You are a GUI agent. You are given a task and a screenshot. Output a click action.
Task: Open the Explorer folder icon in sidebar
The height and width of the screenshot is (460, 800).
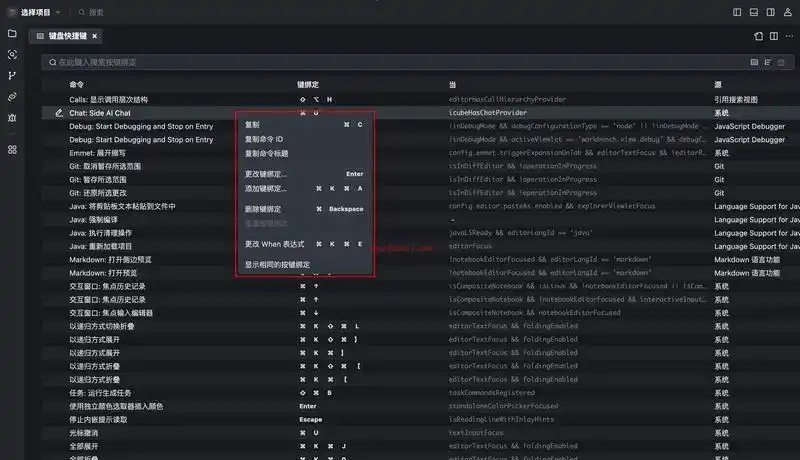pos(12,34)
